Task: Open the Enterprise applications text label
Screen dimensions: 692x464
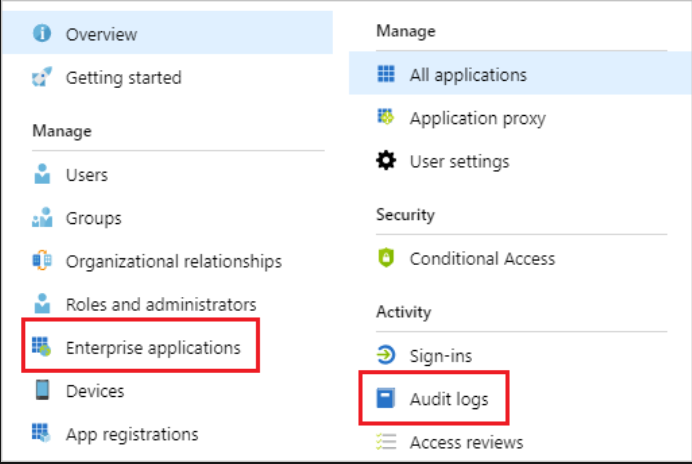Action: 153,348
